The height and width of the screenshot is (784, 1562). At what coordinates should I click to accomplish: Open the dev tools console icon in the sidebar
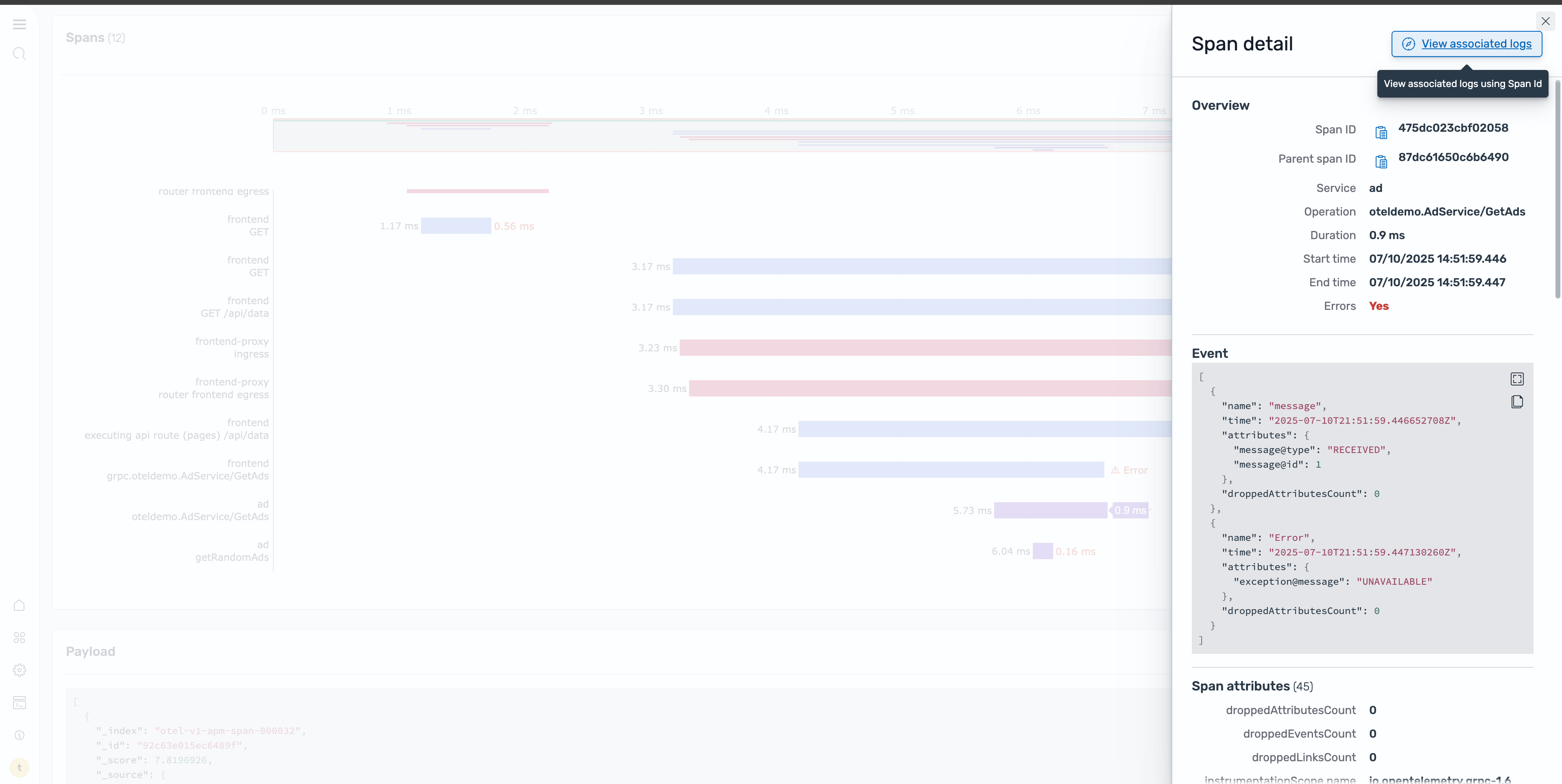point(20,703)
